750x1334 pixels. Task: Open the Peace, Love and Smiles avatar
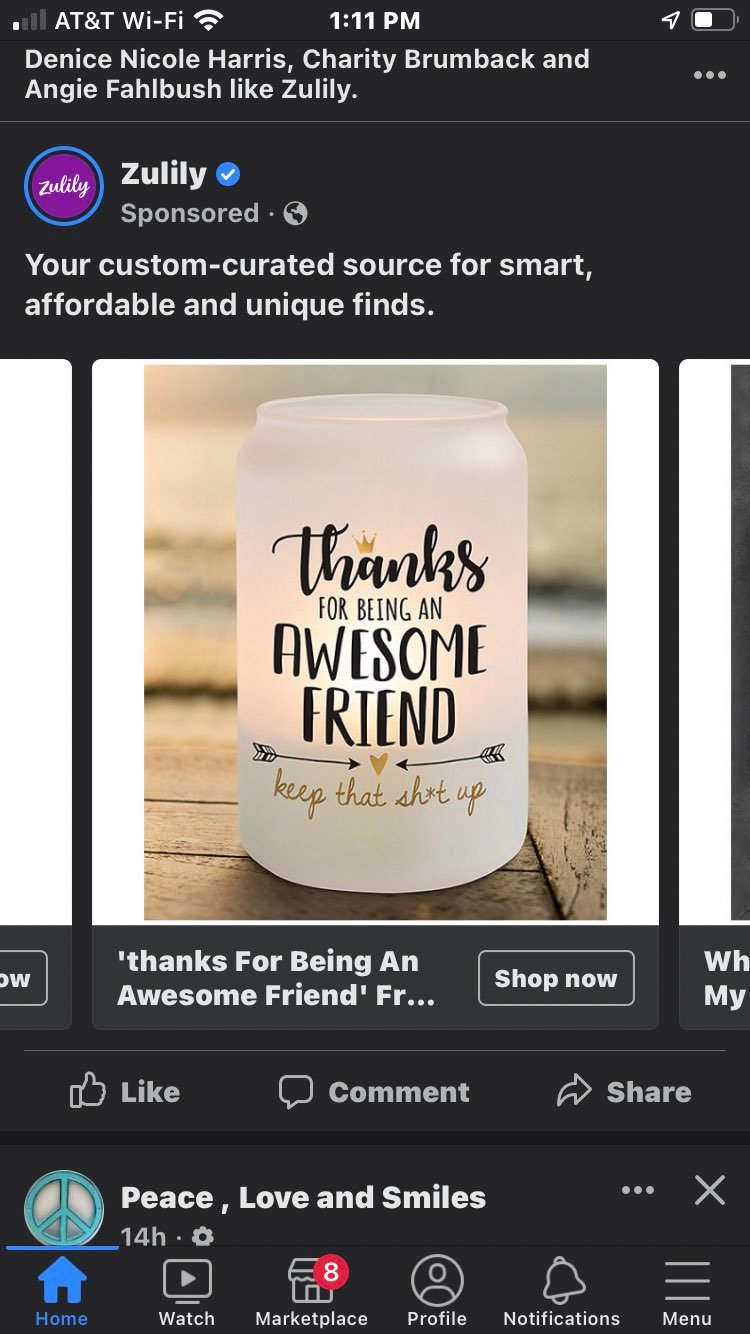click(x=64, y=1208)
